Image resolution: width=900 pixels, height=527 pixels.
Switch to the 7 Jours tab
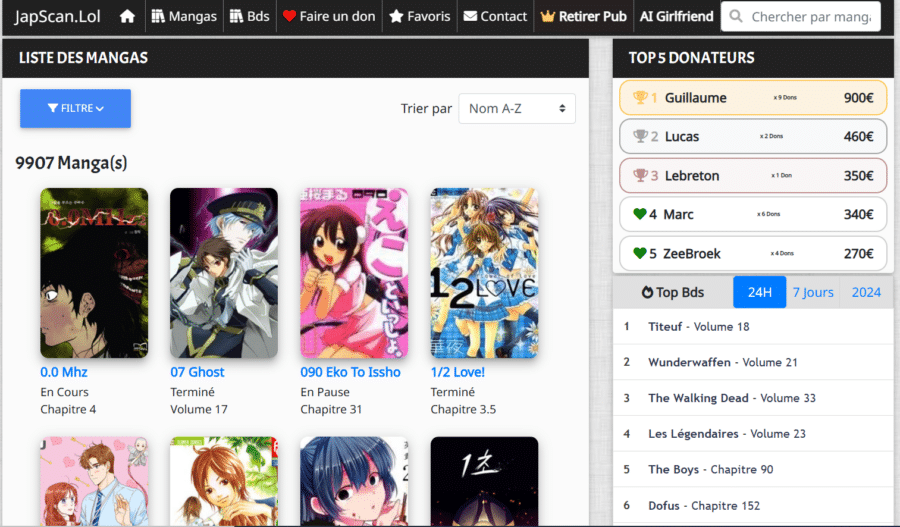[813, 292]
